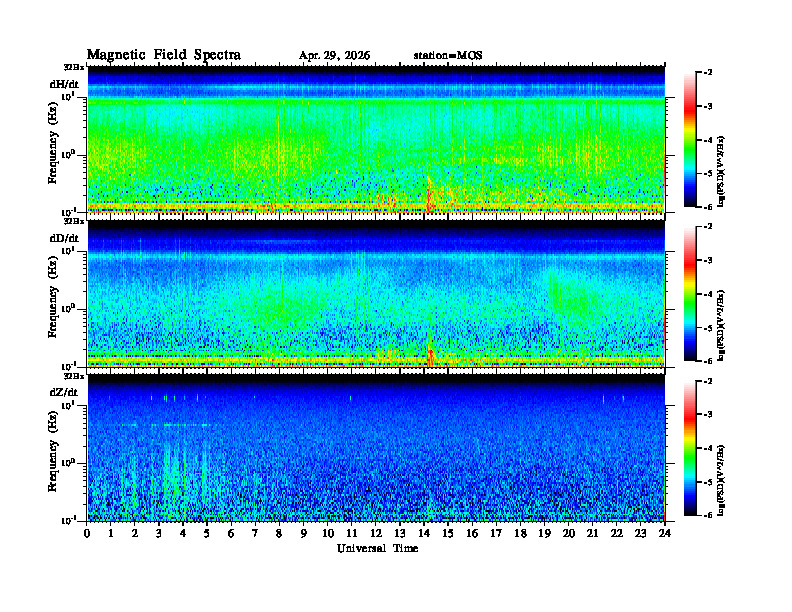Screen dimensions: 792x612
Task: Select the date text "Apr. 29, 2026"
Action: [334, 56]
